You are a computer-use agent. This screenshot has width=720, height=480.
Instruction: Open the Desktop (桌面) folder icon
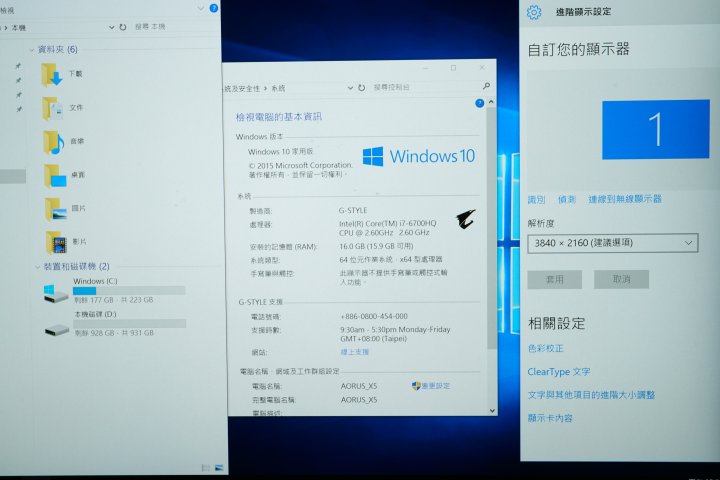[55, 176]
